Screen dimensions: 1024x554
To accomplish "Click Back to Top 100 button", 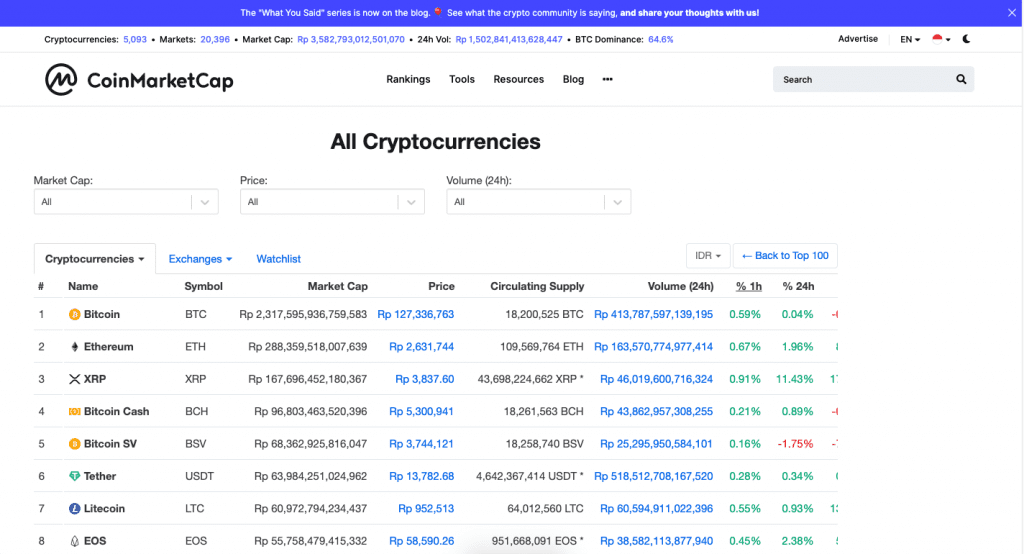I will click(786, 256).
